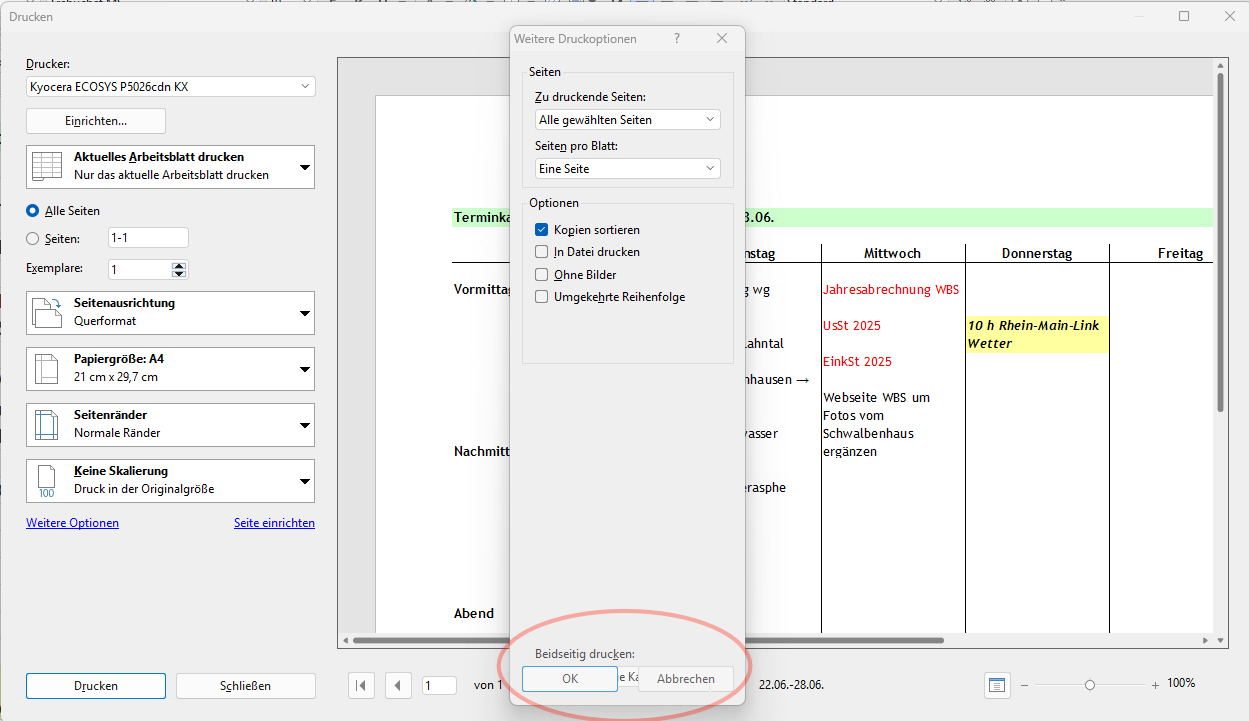Click the zoom in plus icon

coord(1155,685)
